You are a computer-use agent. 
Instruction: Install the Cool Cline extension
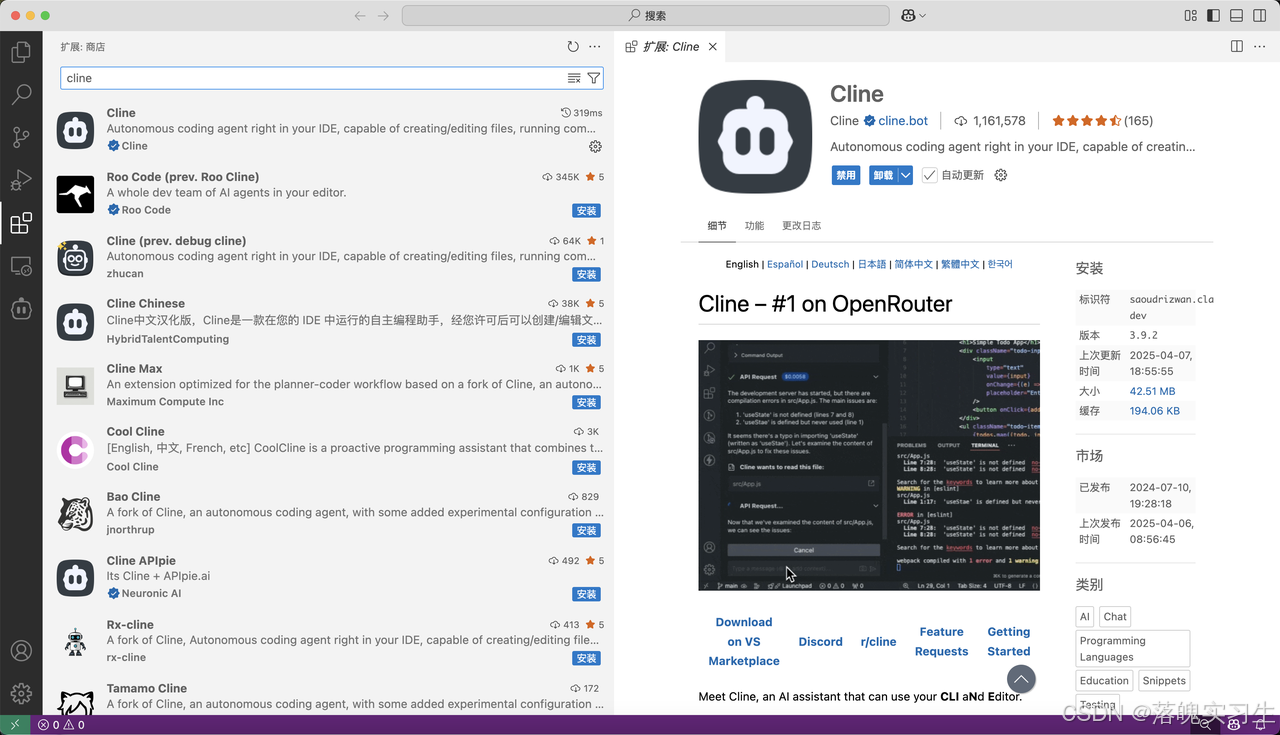(587, 468)
